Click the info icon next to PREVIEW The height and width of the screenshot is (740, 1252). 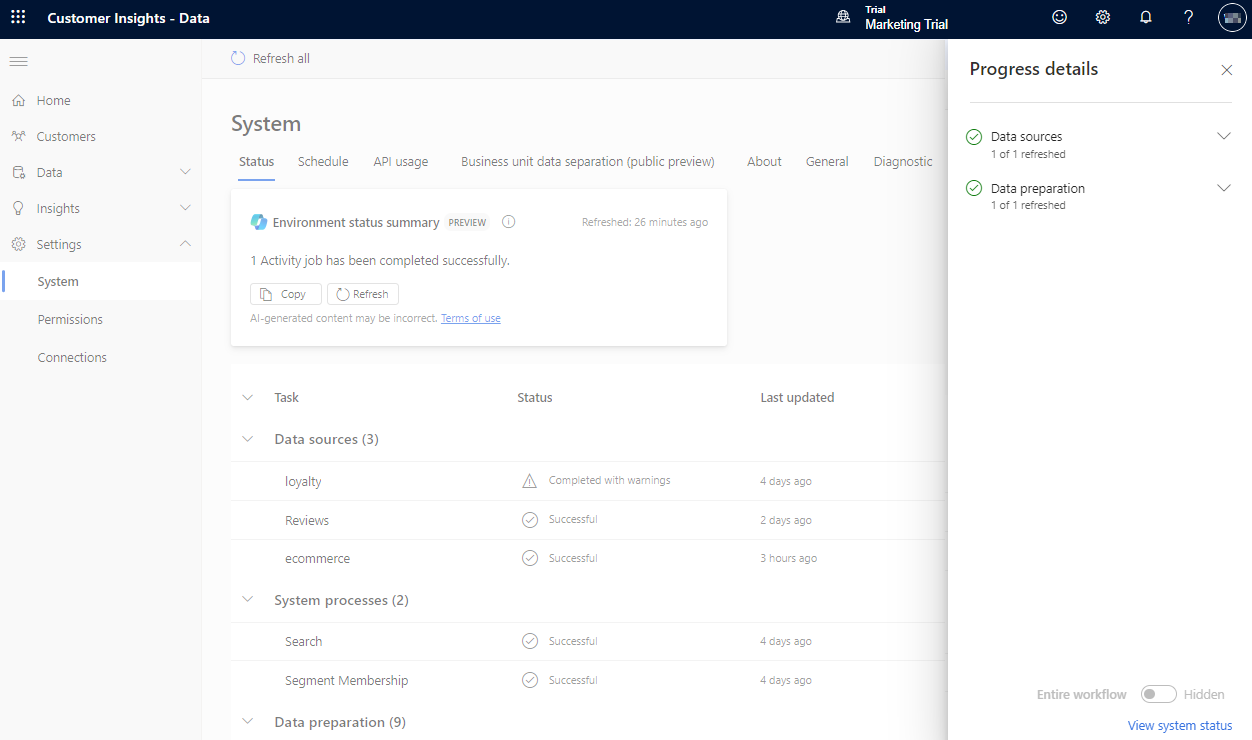(508, 221)
